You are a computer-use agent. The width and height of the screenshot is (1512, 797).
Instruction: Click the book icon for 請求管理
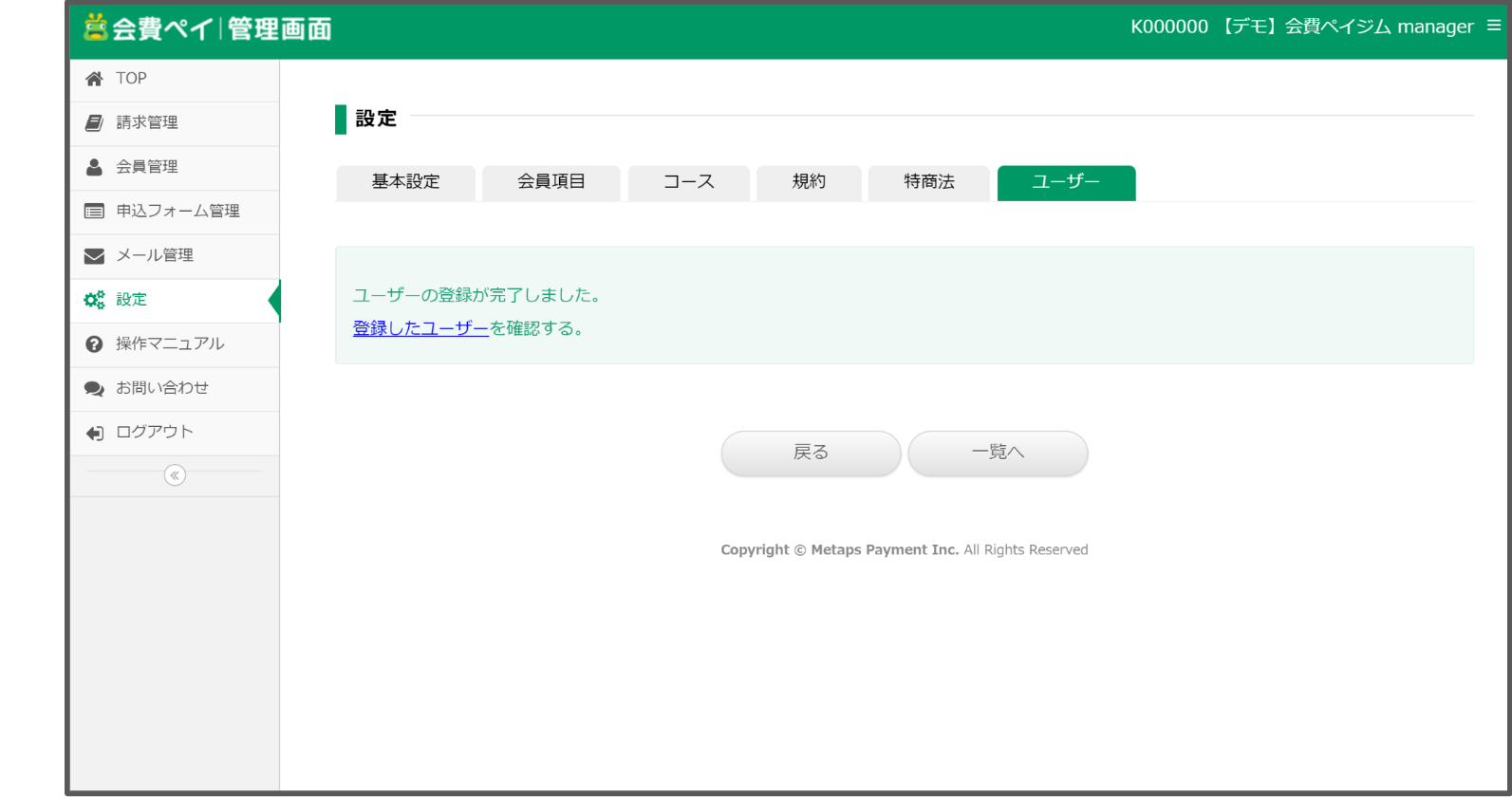coord(94,122)
